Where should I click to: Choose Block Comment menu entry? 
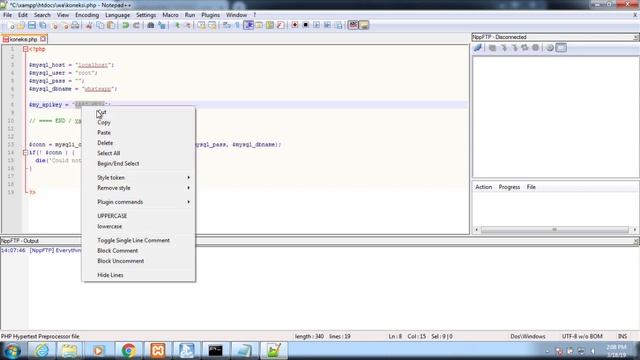pos(138,251)
